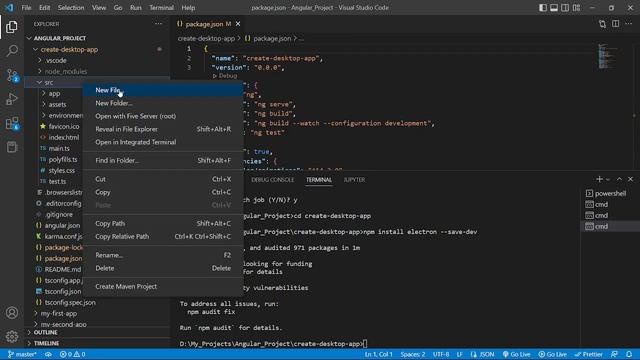The image size is (640, 360).
Task: Choose Delete from context menu
Action: (x=163, y=269)
